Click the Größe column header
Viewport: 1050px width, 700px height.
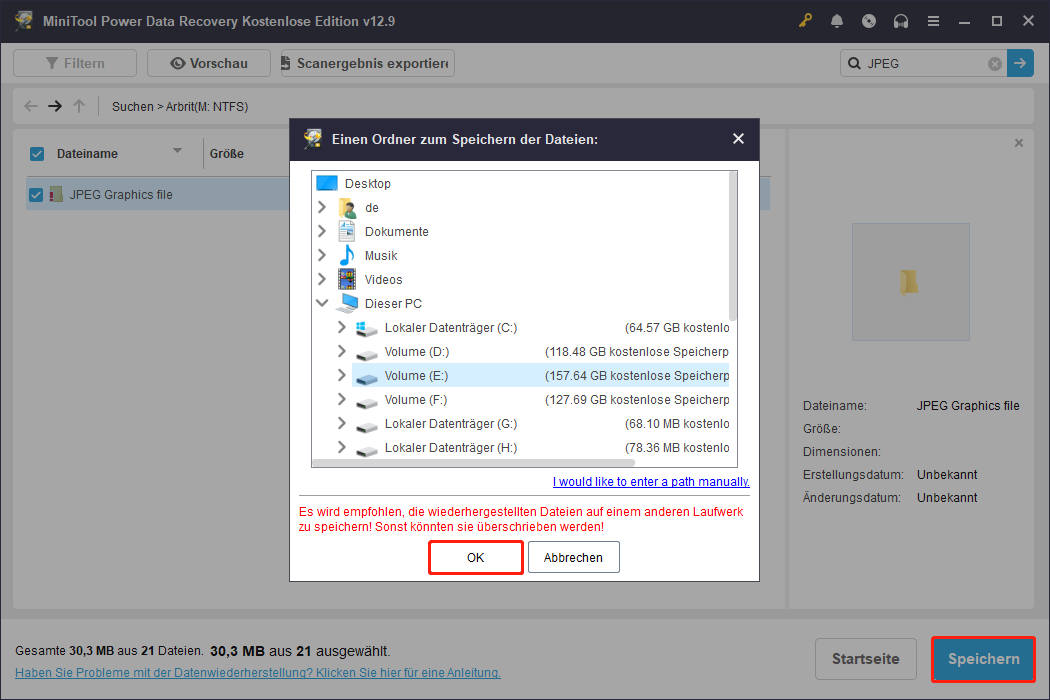click(226, 153)
